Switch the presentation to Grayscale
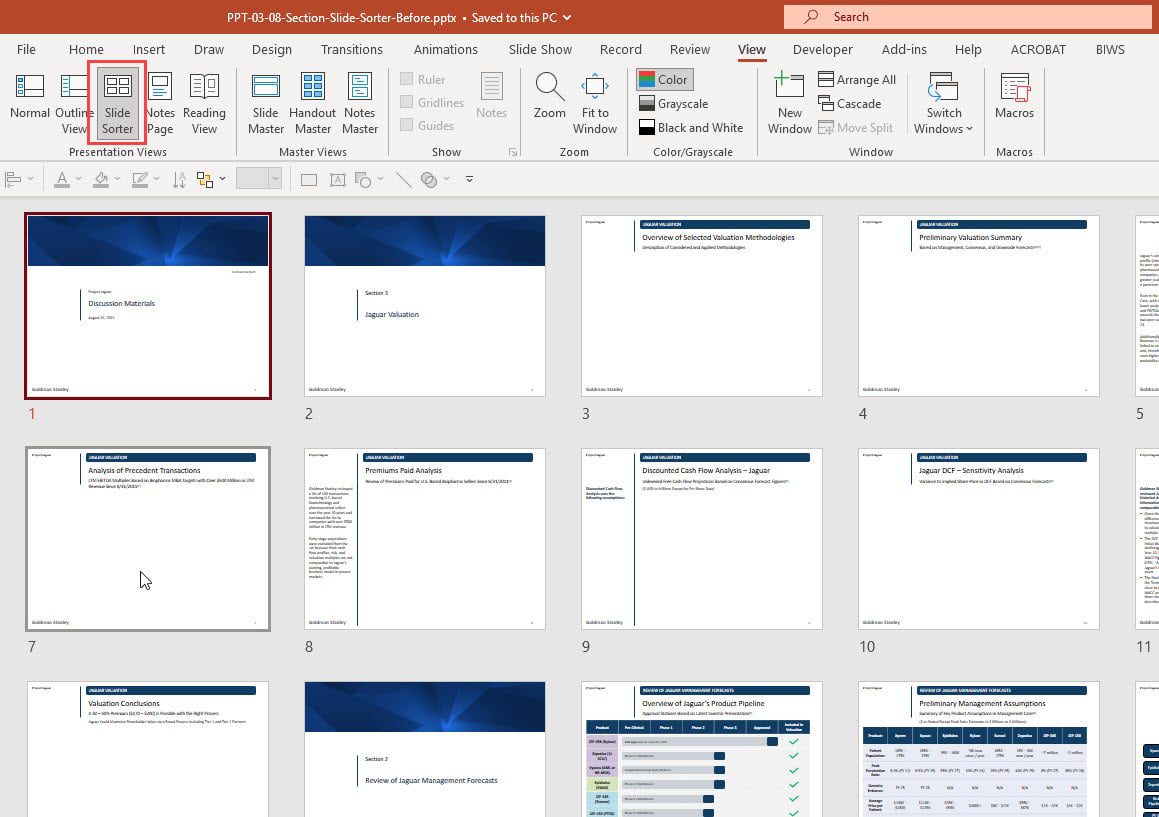This screenshot has width=1159, height=817. tap(683, 103)
